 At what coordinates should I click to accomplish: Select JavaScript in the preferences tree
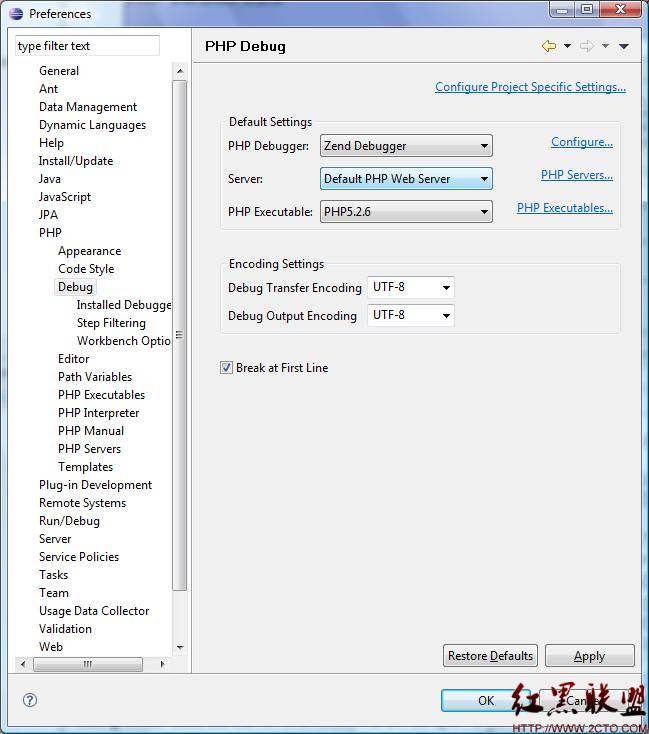point(65,197)
